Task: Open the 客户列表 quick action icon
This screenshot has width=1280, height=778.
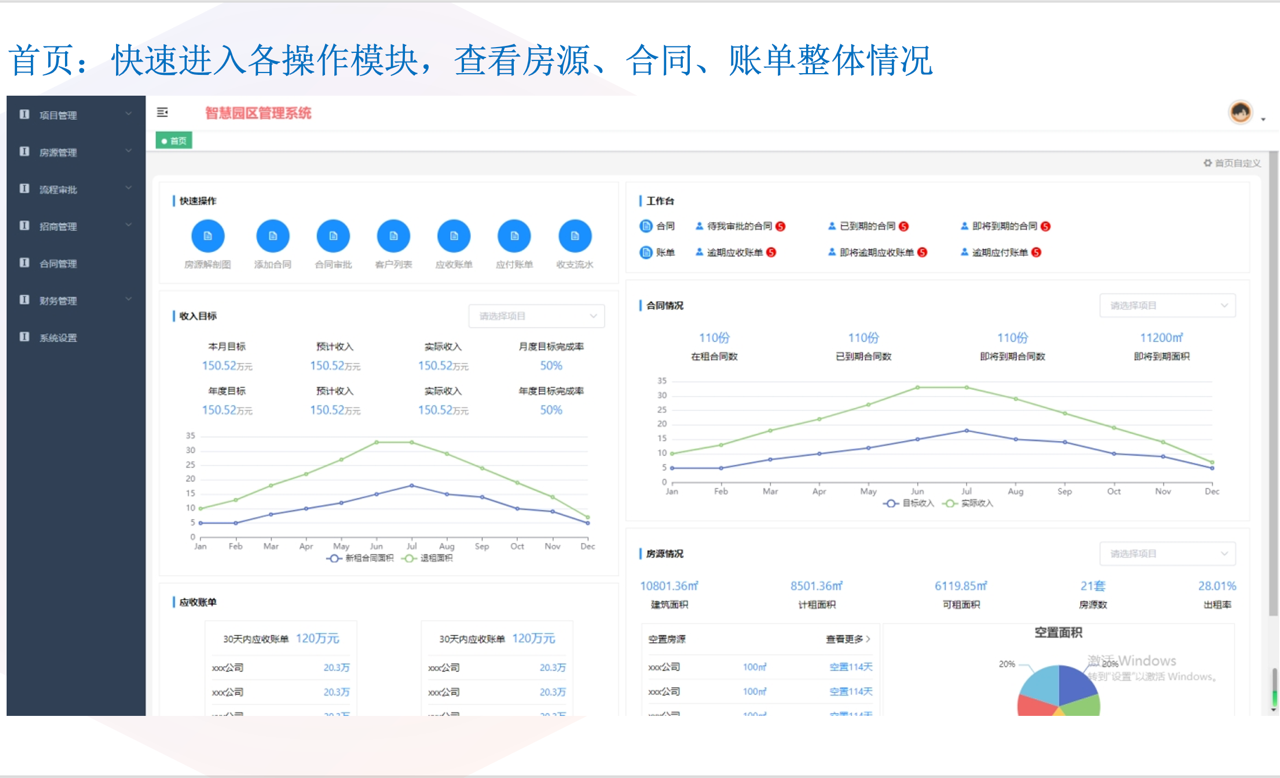Action: tap(393, 236)
